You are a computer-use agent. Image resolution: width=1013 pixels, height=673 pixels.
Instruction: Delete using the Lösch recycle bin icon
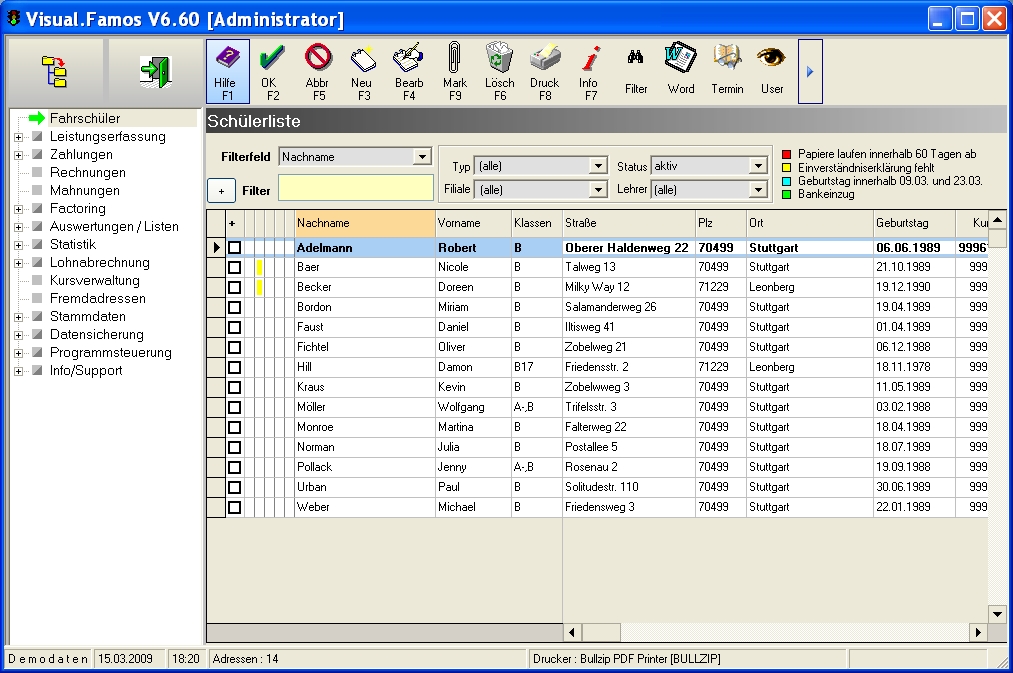click(x=499, y=60)
